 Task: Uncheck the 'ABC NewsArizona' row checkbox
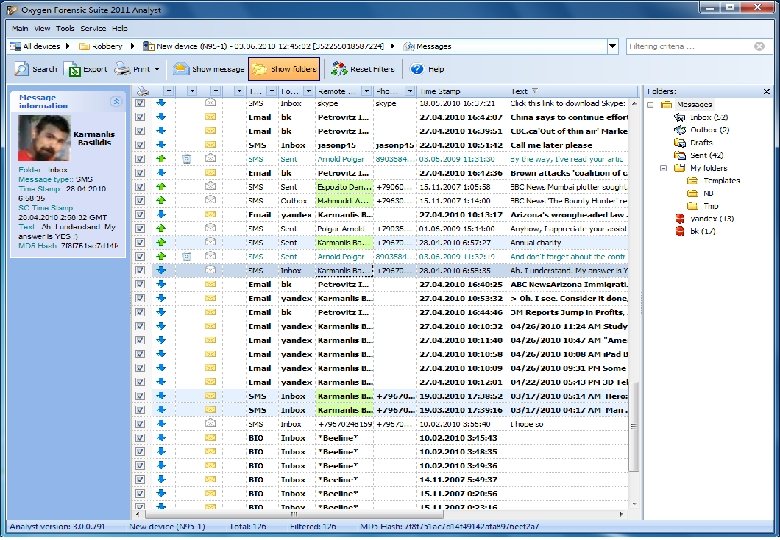coord(140,284)
